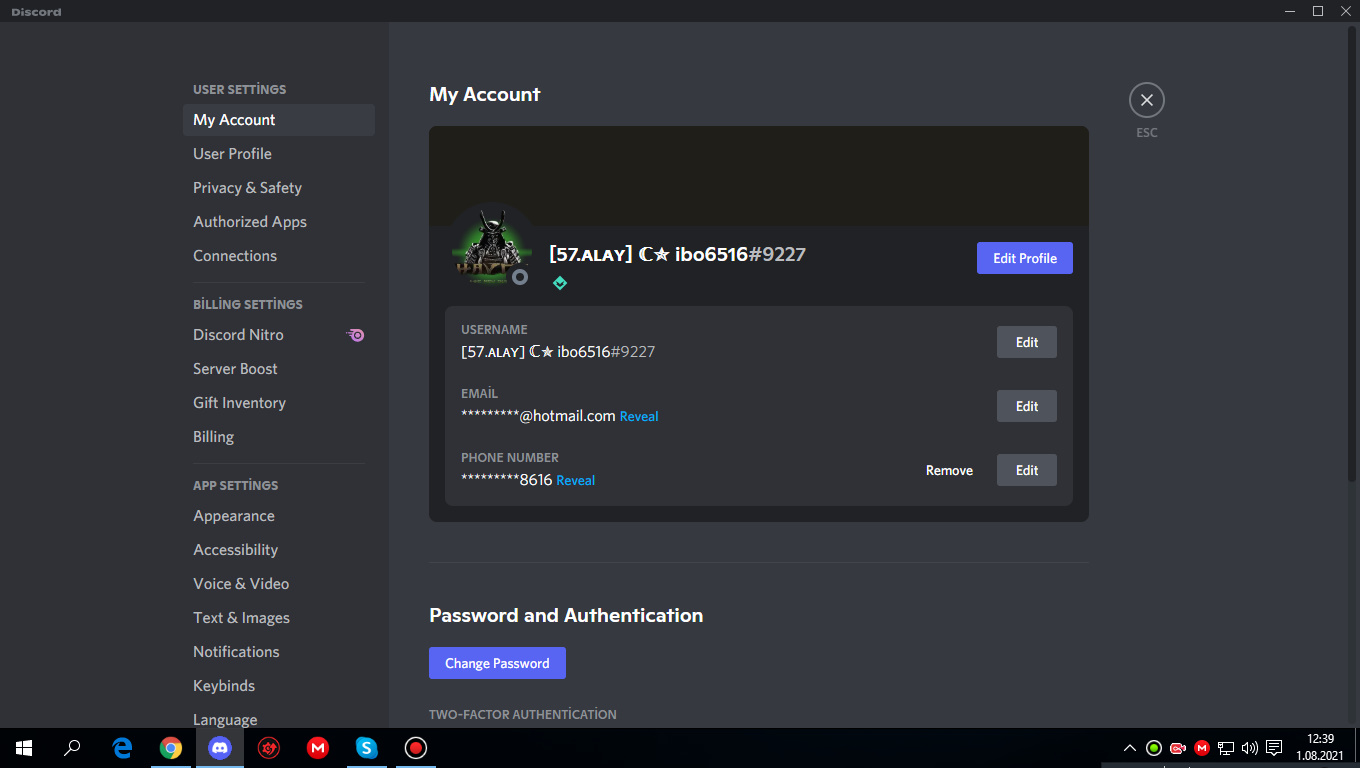This screenshot has width=1360, height=768.
Task: Open Keybinds settings
Action: [279, 686]
